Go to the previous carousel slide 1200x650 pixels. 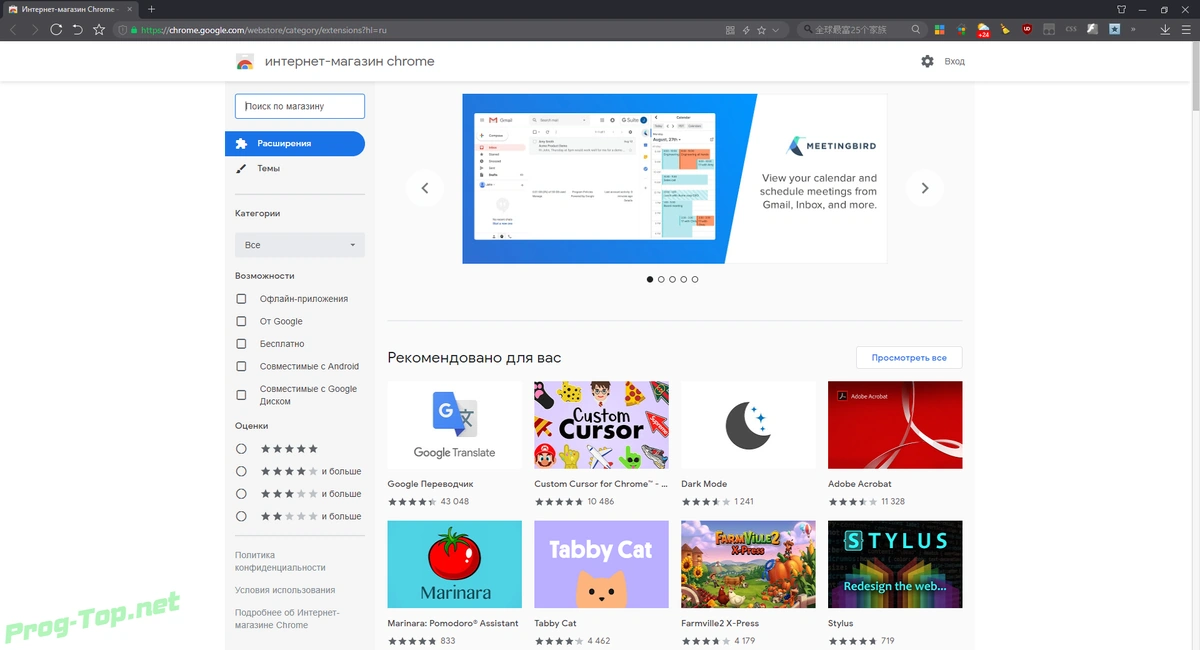(x=425, y=188)
